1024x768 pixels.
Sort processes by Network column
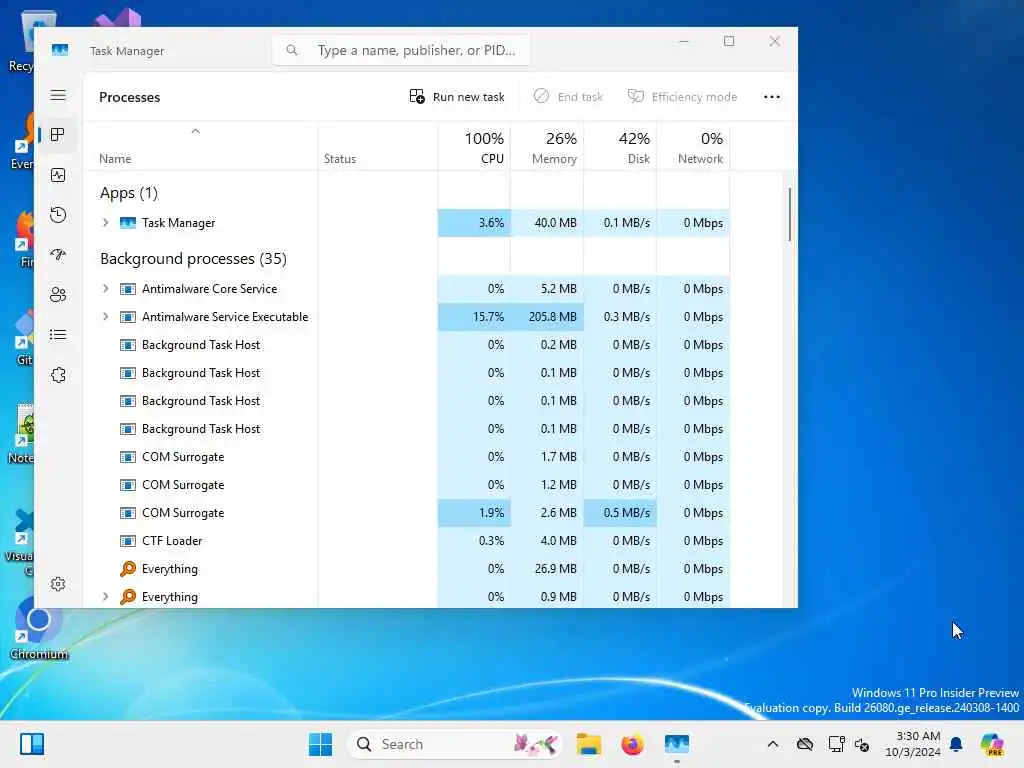[x=694, y=147]
